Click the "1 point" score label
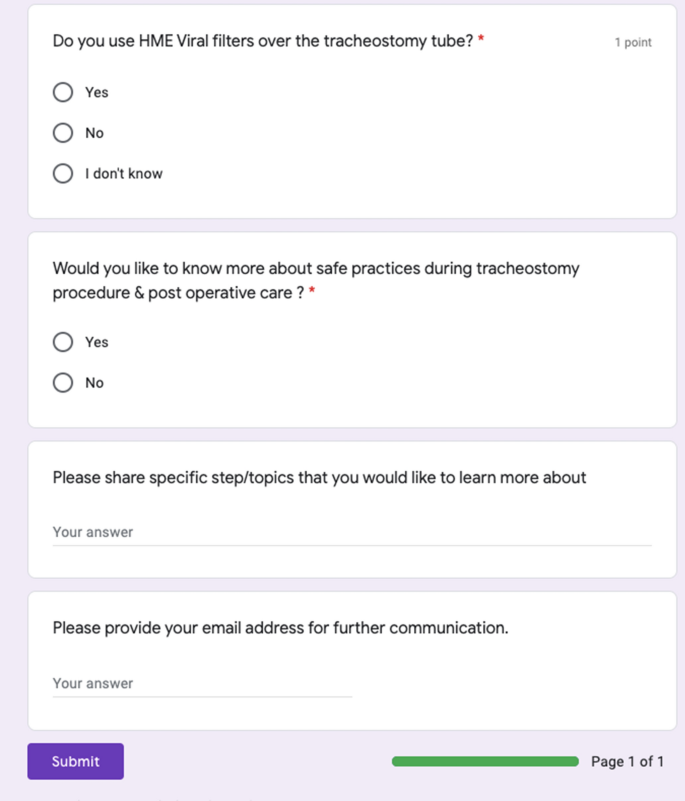 coord(633,42)
